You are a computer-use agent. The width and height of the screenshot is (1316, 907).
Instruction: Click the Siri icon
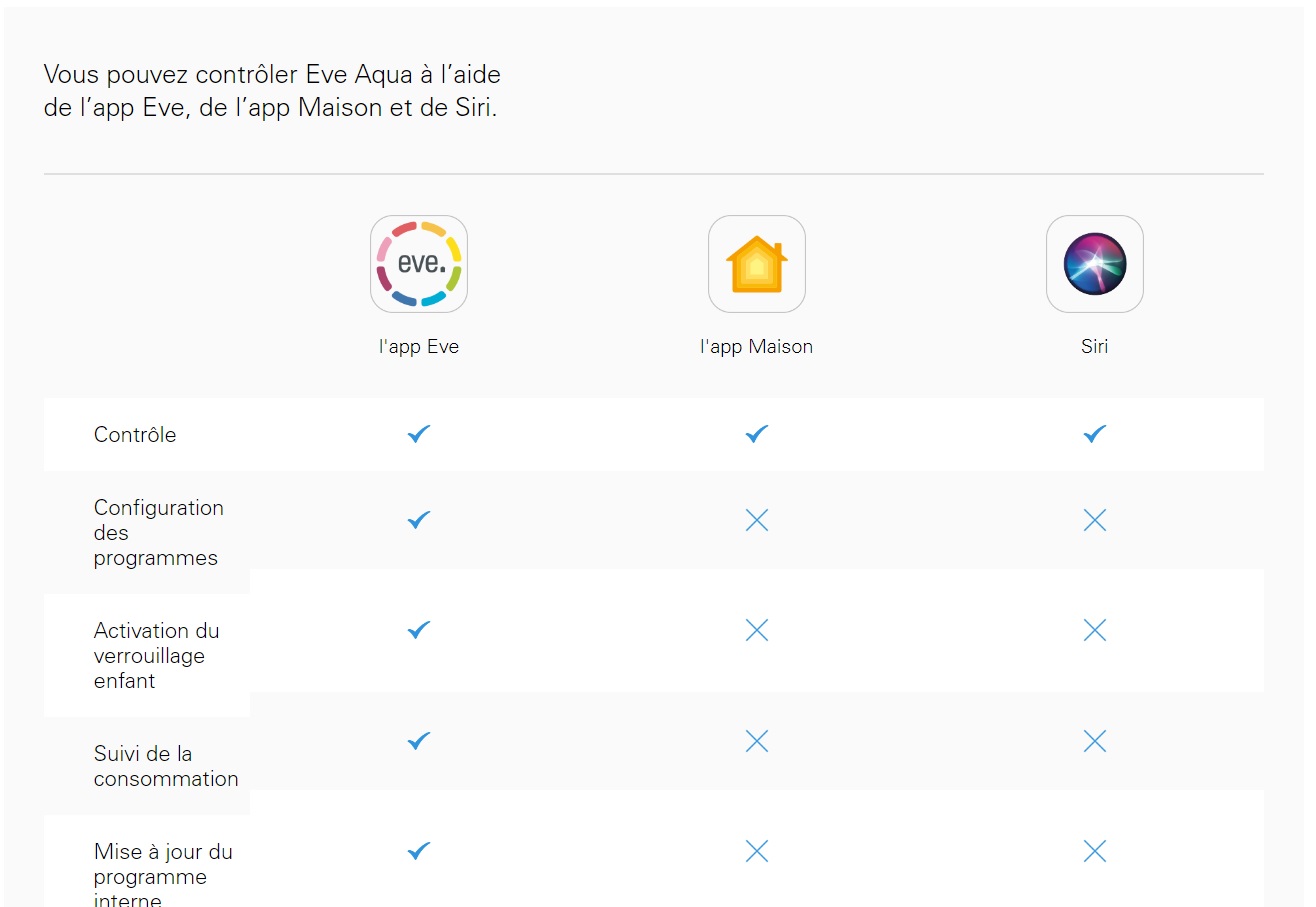[1095, 264]
